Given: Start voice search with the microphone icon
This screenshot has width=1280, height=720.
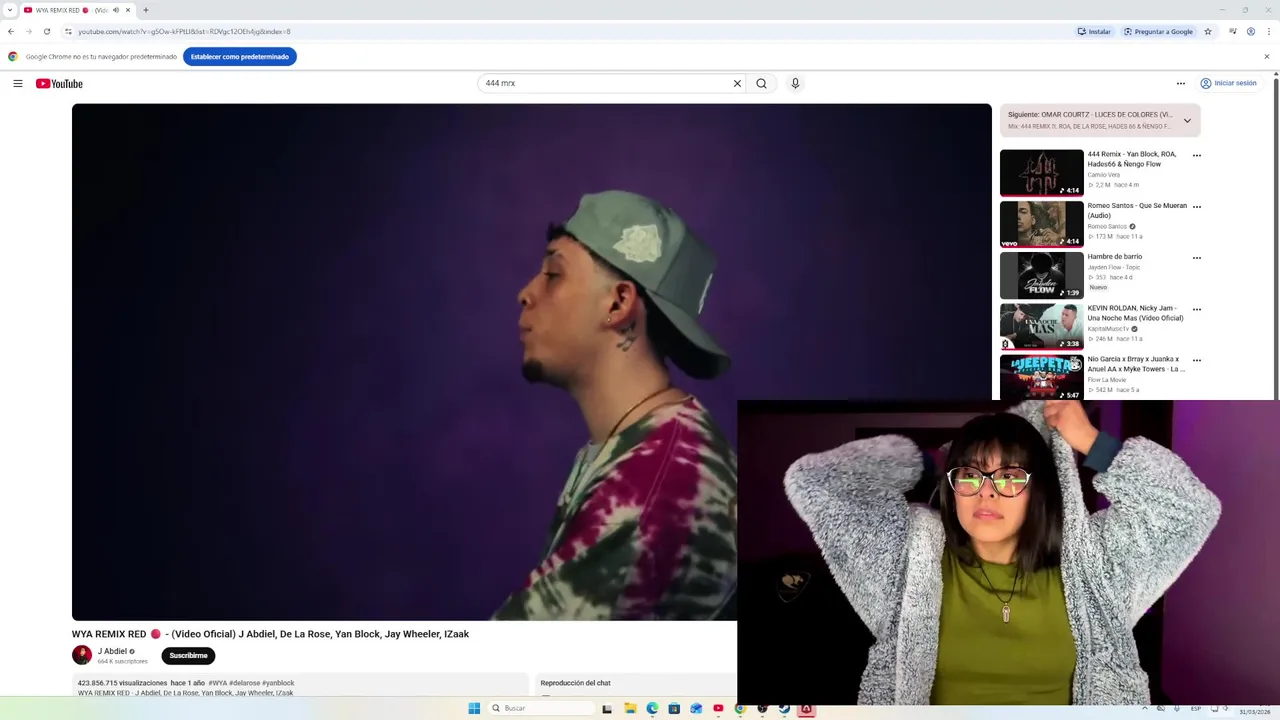Looking at the screenshot, I should point(795,84).
